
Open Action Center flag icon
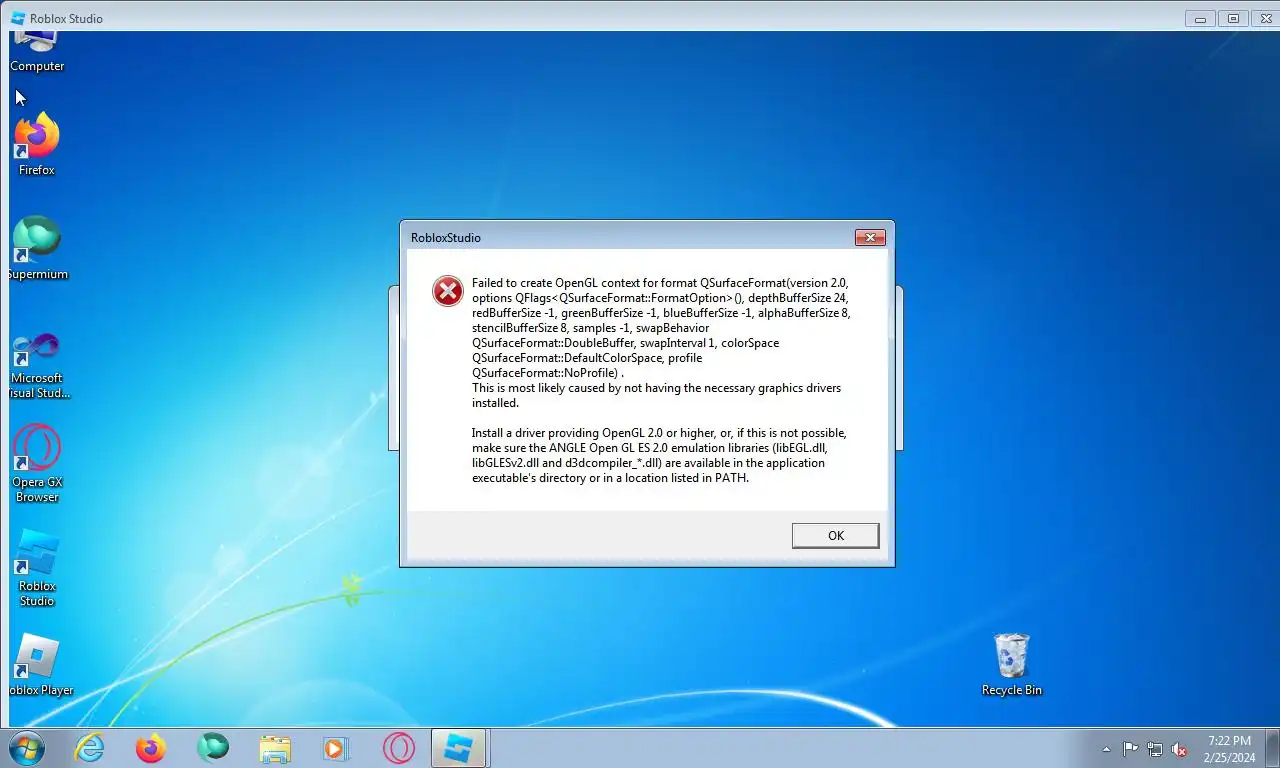[x=1130, y=749]
